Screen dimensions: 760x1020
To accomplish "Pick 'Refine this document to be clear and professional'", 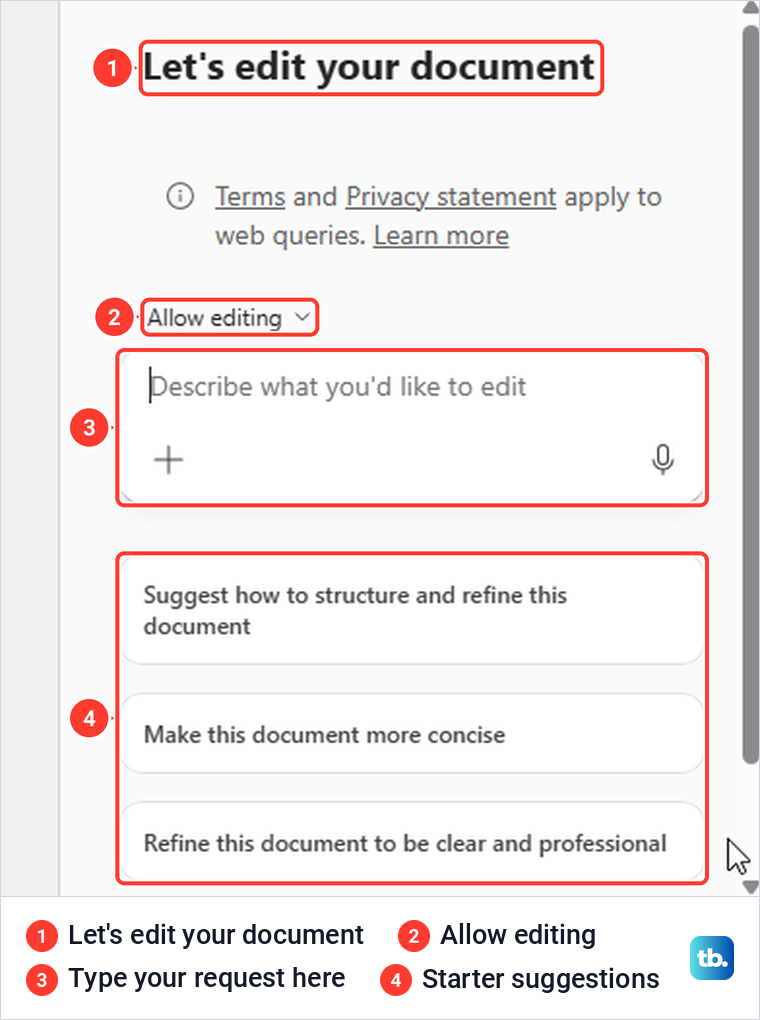I will point(412,842).
